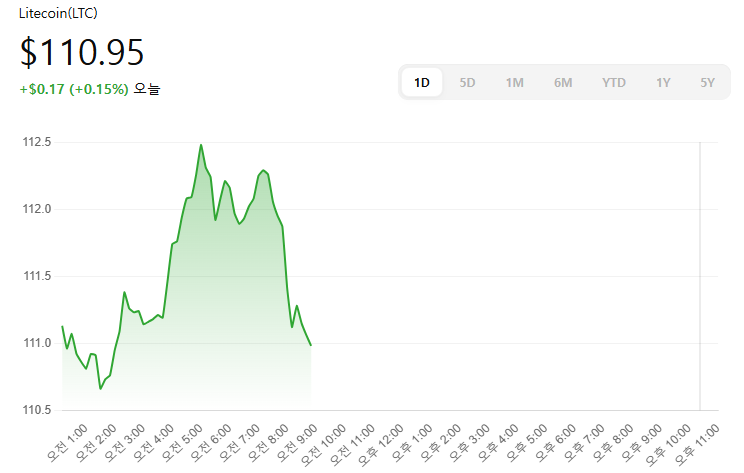Viewport: 744px width, 473px height.
Task: Click the Litecoin(LTC) title text
Action: 58,13
